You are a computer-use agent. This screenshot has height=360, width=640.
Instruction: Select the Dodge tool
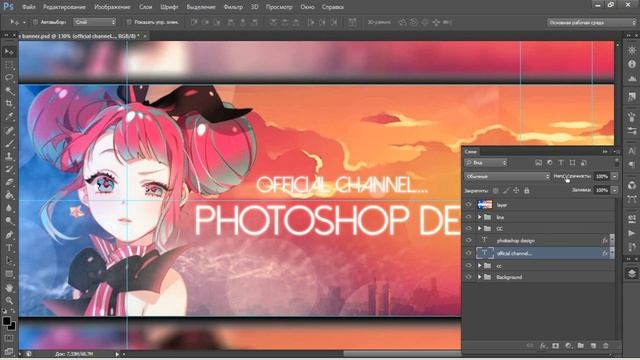tap(9, 221)
